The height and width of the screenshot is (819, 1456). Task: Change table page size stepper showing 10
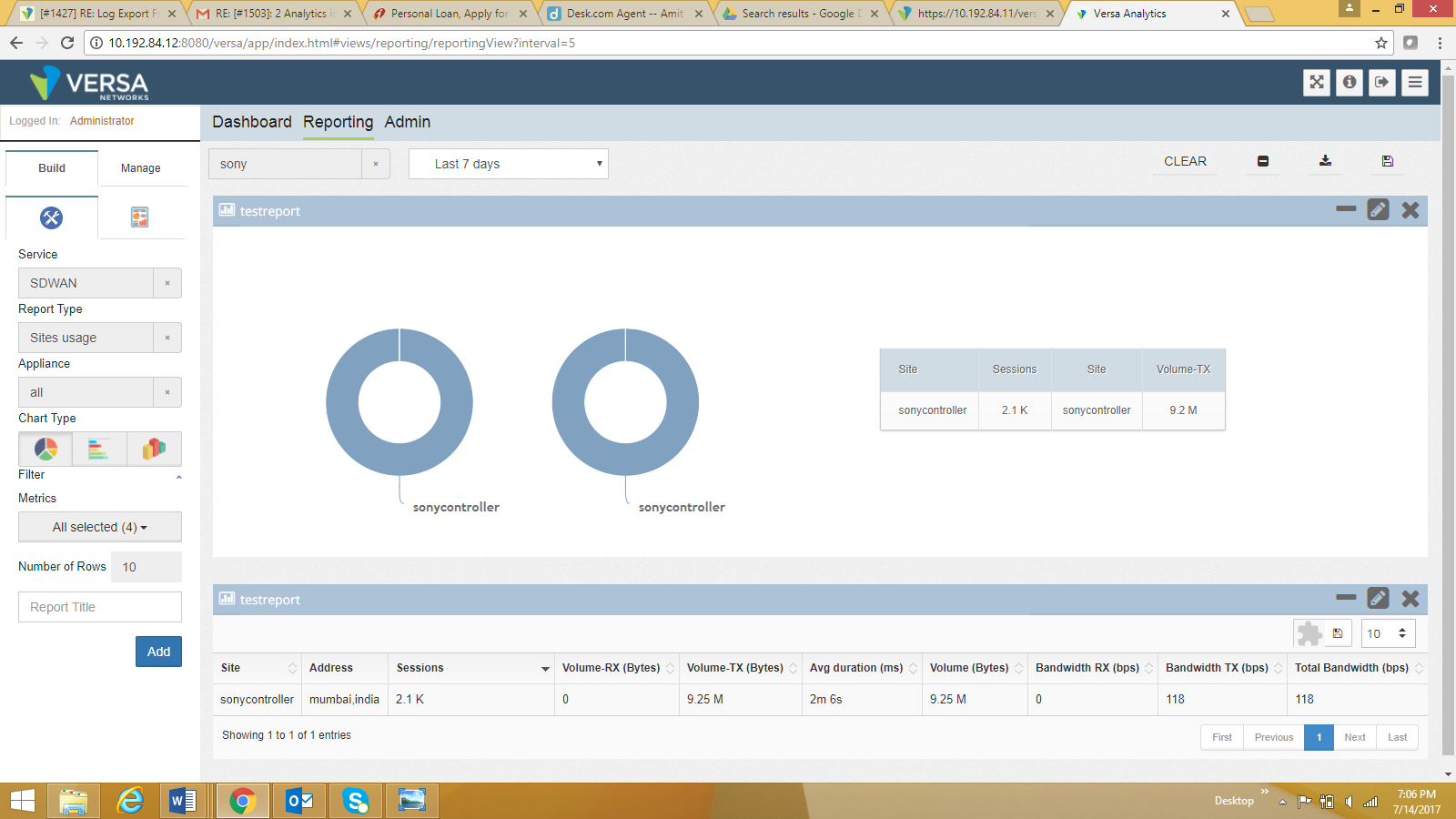[1389, 633]
